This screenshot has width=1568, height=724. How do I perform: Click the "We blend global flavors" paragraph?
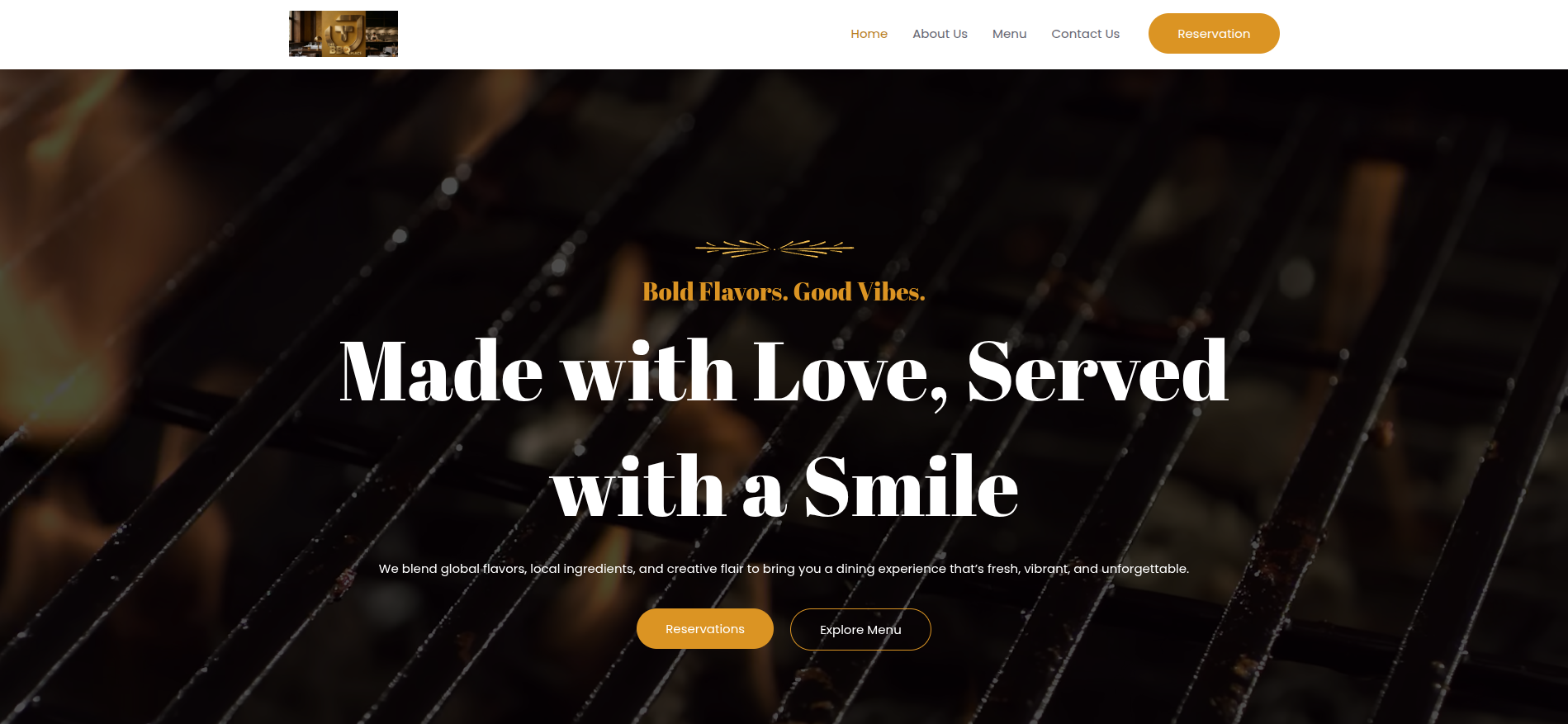click(x=784, y=569)
